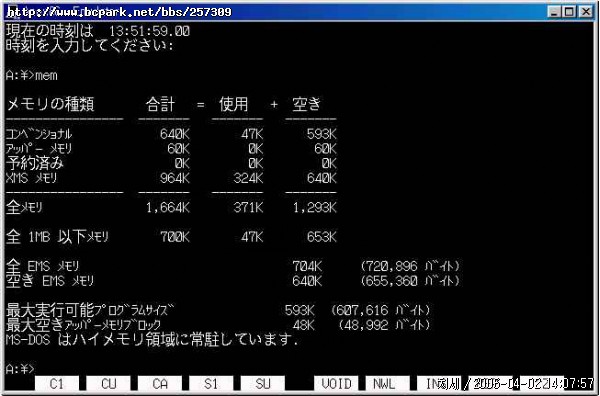Click the '(48,992 バイト)' byte count
This screenshot has height=396, width=600.
tap(384, 325)
